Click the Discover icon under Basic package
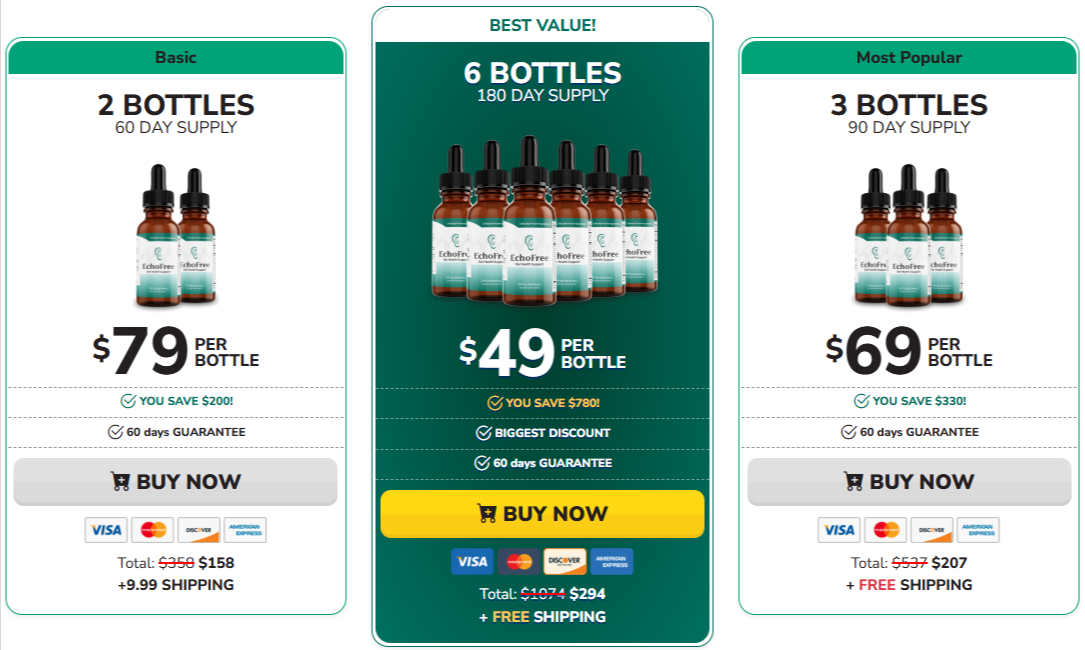This screenshot has width=1085, height=650. (x=198, y=530)
